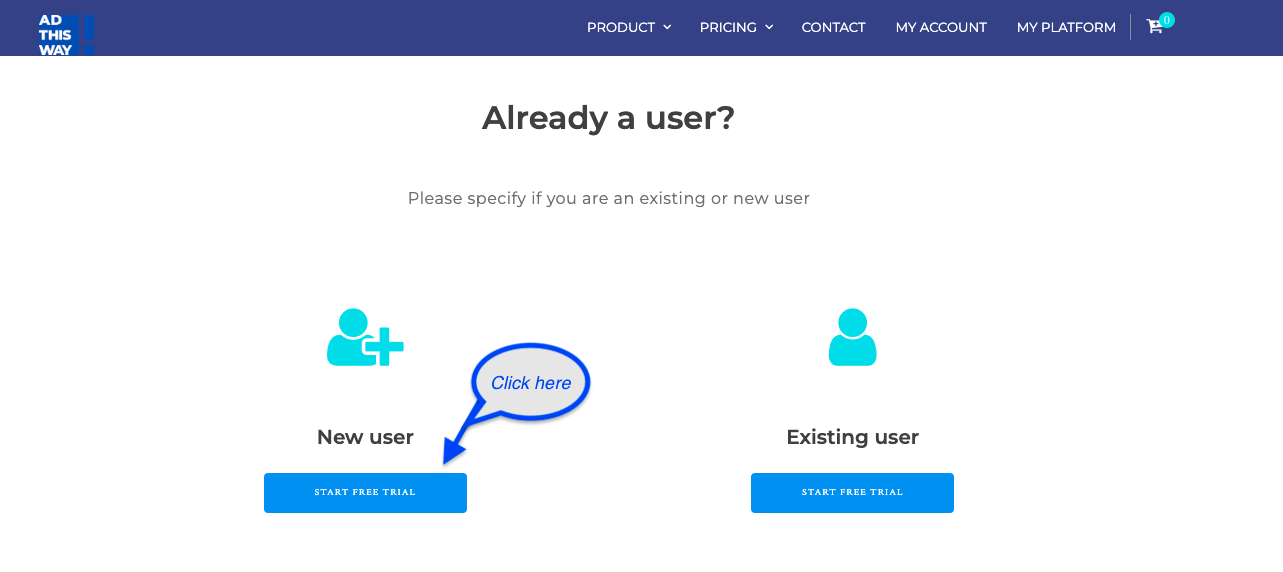Open MY PLATFORM from the navigation
This screenshot has height=572, width=1283.
1066,27
